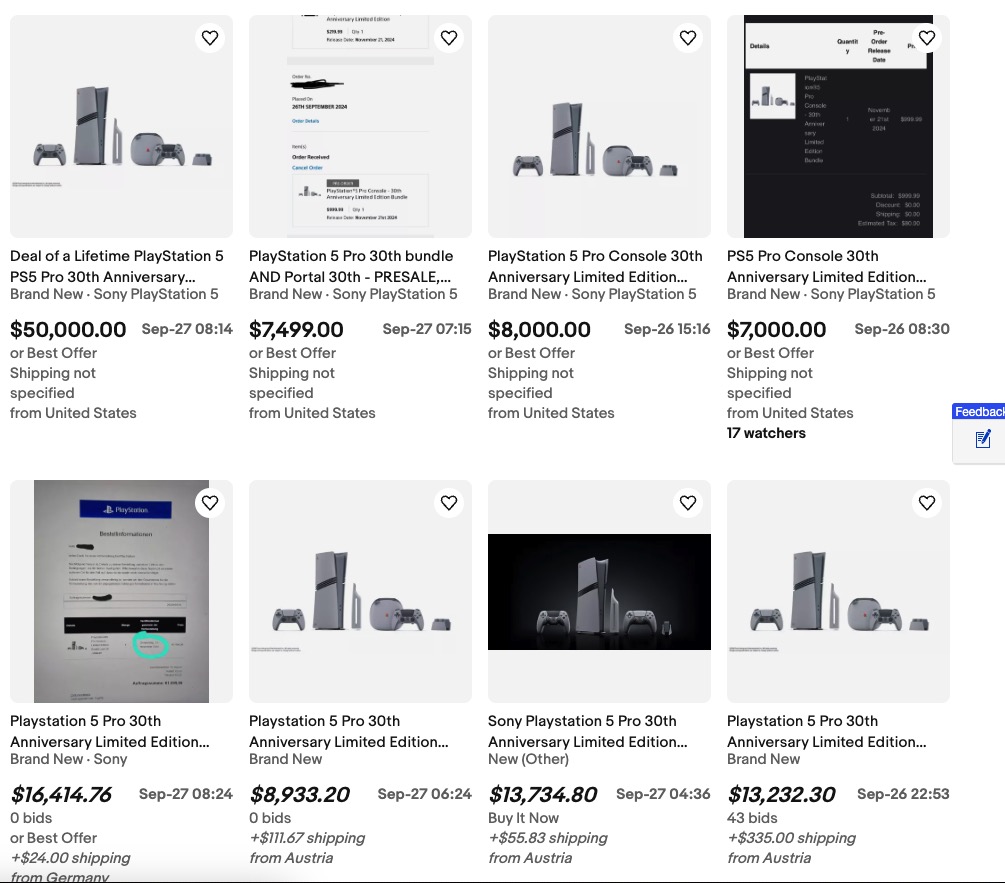
Task: Open the Sony Playstation 5 Pro 30th listing title
Action: click(x=588, y=731)
